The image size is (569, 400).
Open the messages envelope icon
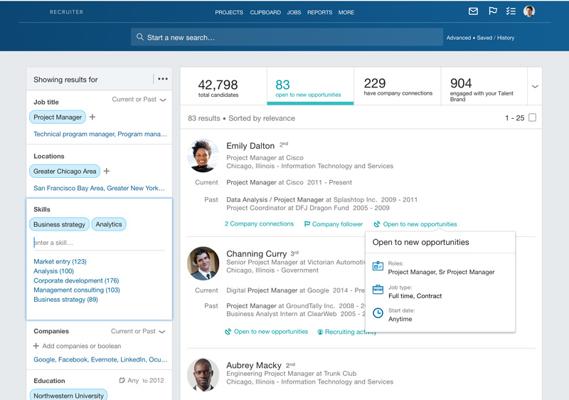click(473, 12)
